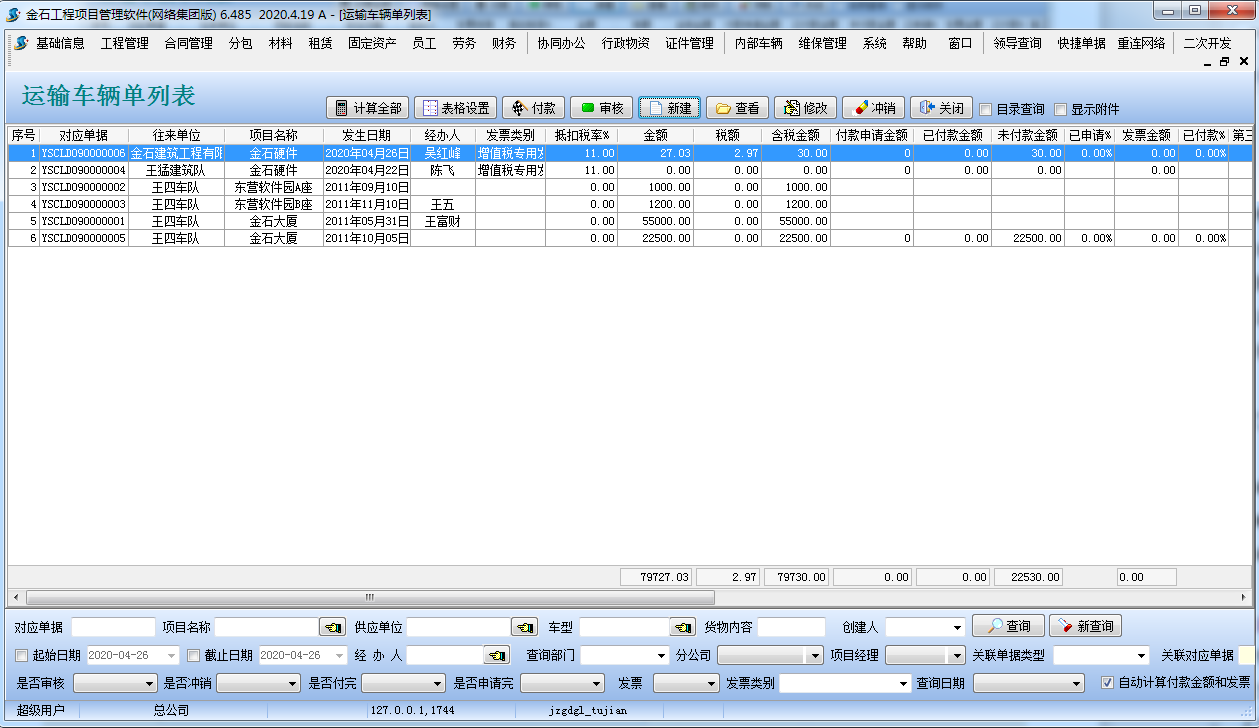Click the 查询 search button
The image size is (1259, 728).
point(1008,626)
